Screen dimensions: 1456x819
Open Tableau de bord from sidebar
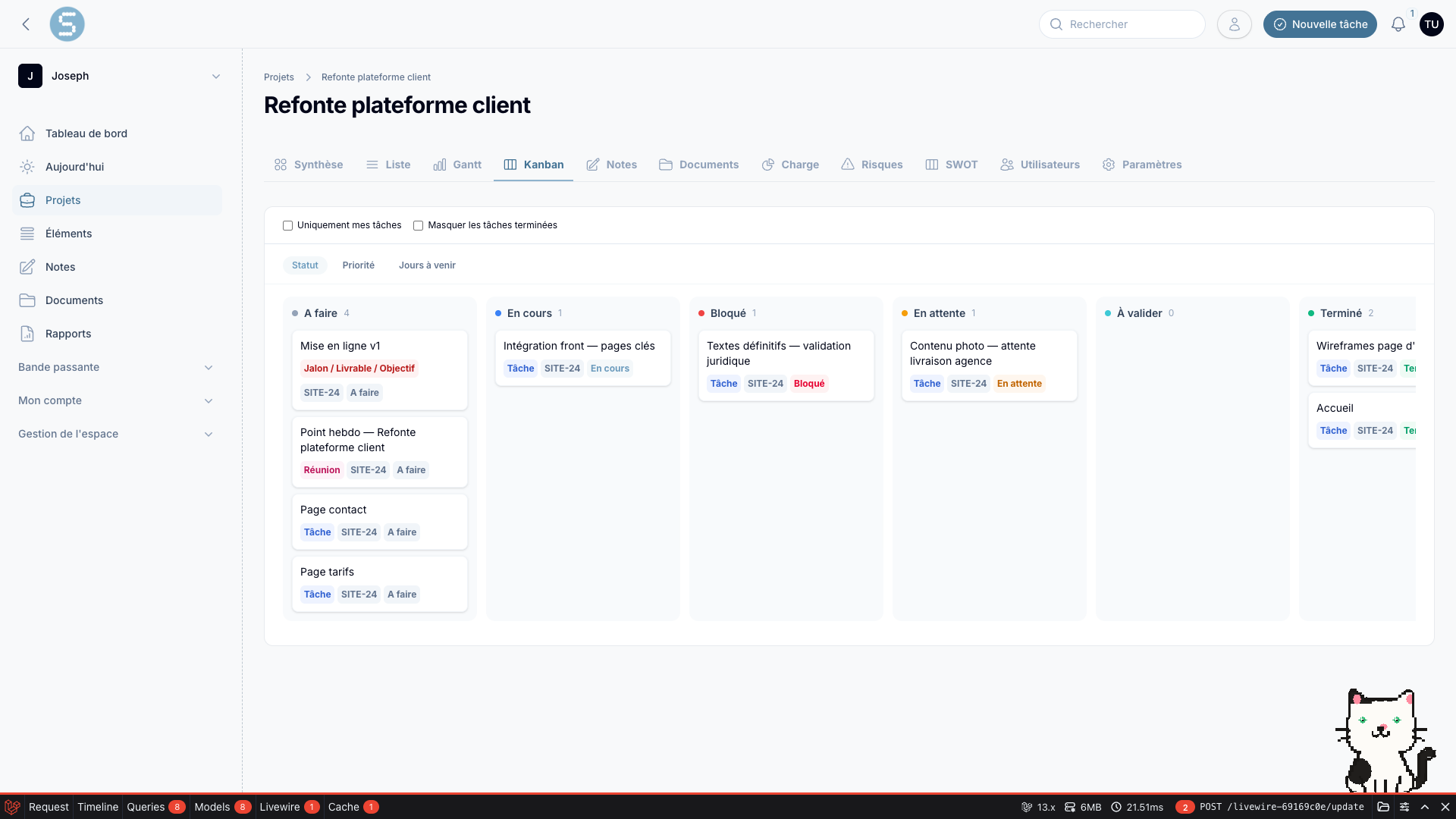[x=117, y=133]
